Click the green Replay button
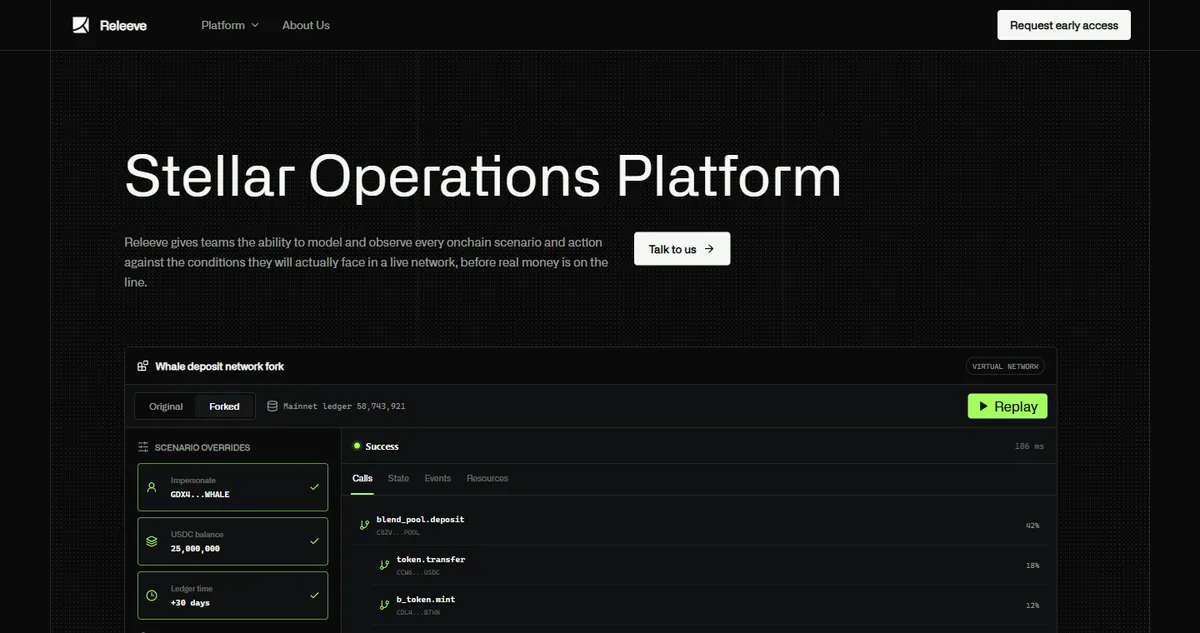The height and width of the screenshot is (633, 1200). [1008, 406]
